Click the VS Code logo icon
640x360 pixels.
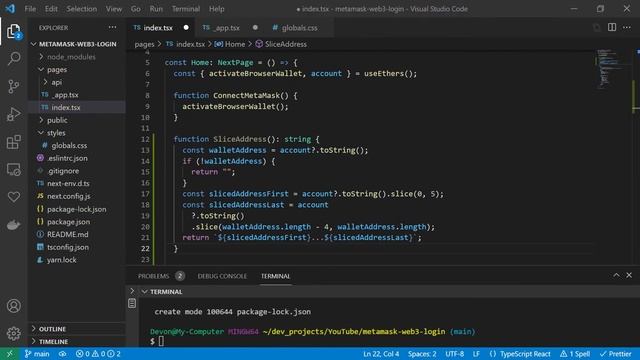click(x=10, y=9)
